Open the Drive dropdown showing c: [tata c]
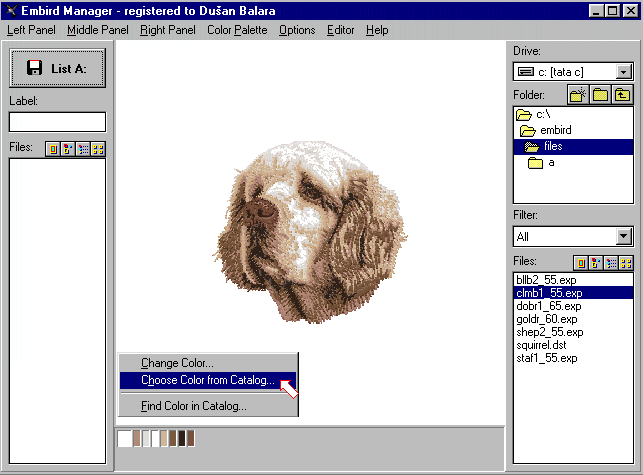 573,72
